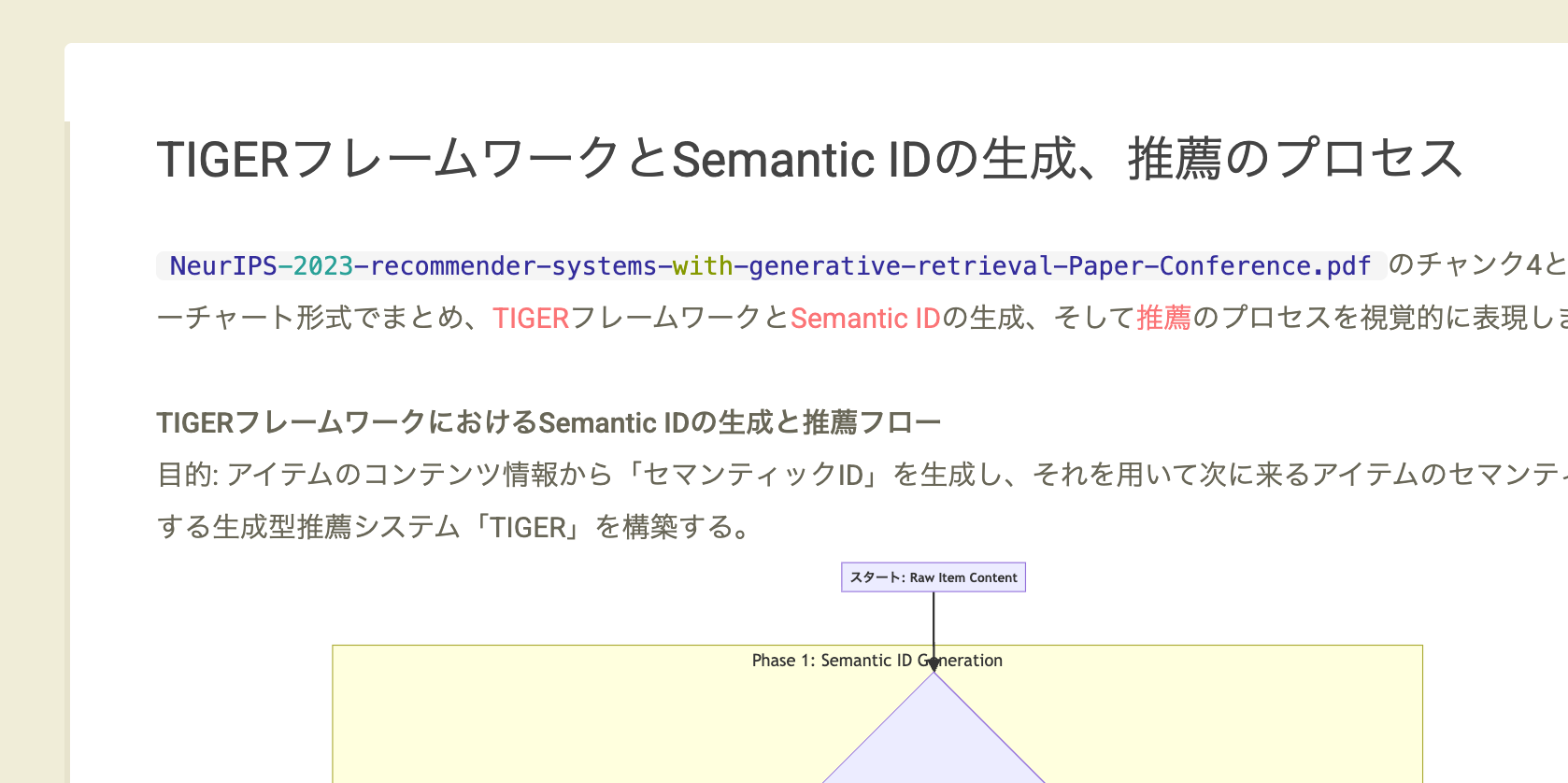The width and height of the screenshot is (1568, 783).
Task: Click the red highlighted word TIGER
Action: (x=531, y=319)
